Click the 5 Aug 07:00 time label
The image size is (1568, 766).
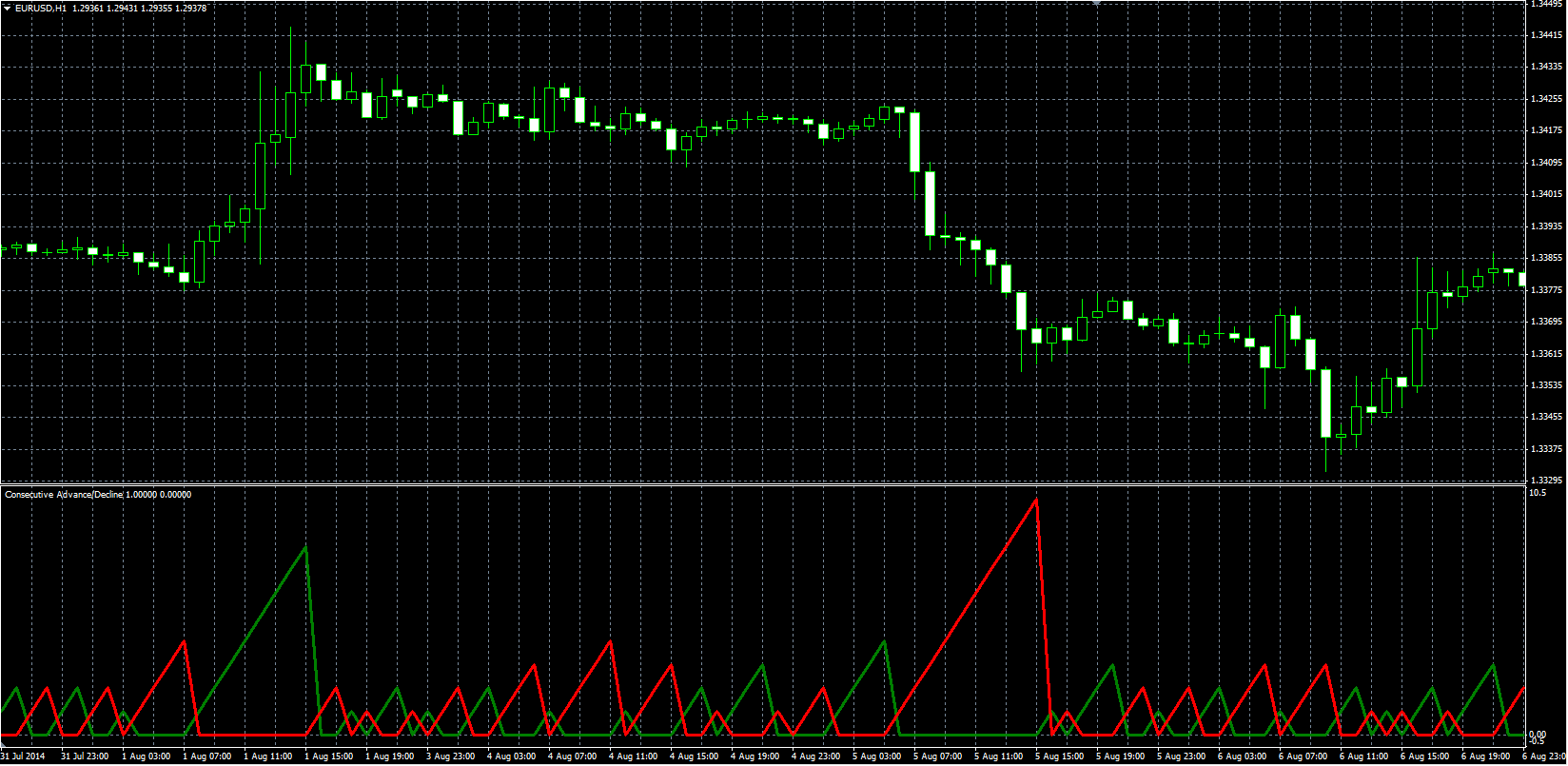tap(938, 756)
